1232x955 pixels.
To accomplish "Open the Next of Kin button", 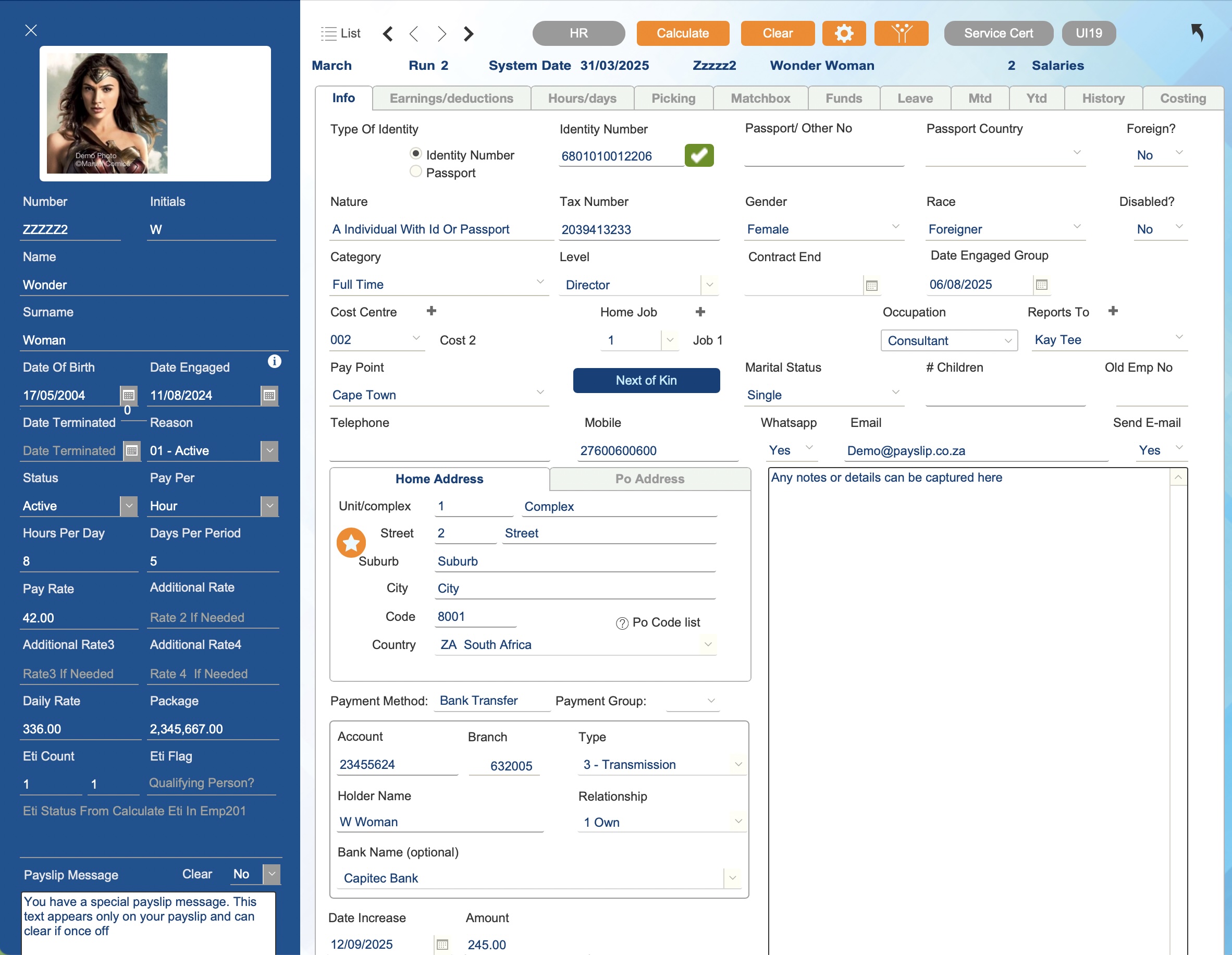I will point(646,380).
